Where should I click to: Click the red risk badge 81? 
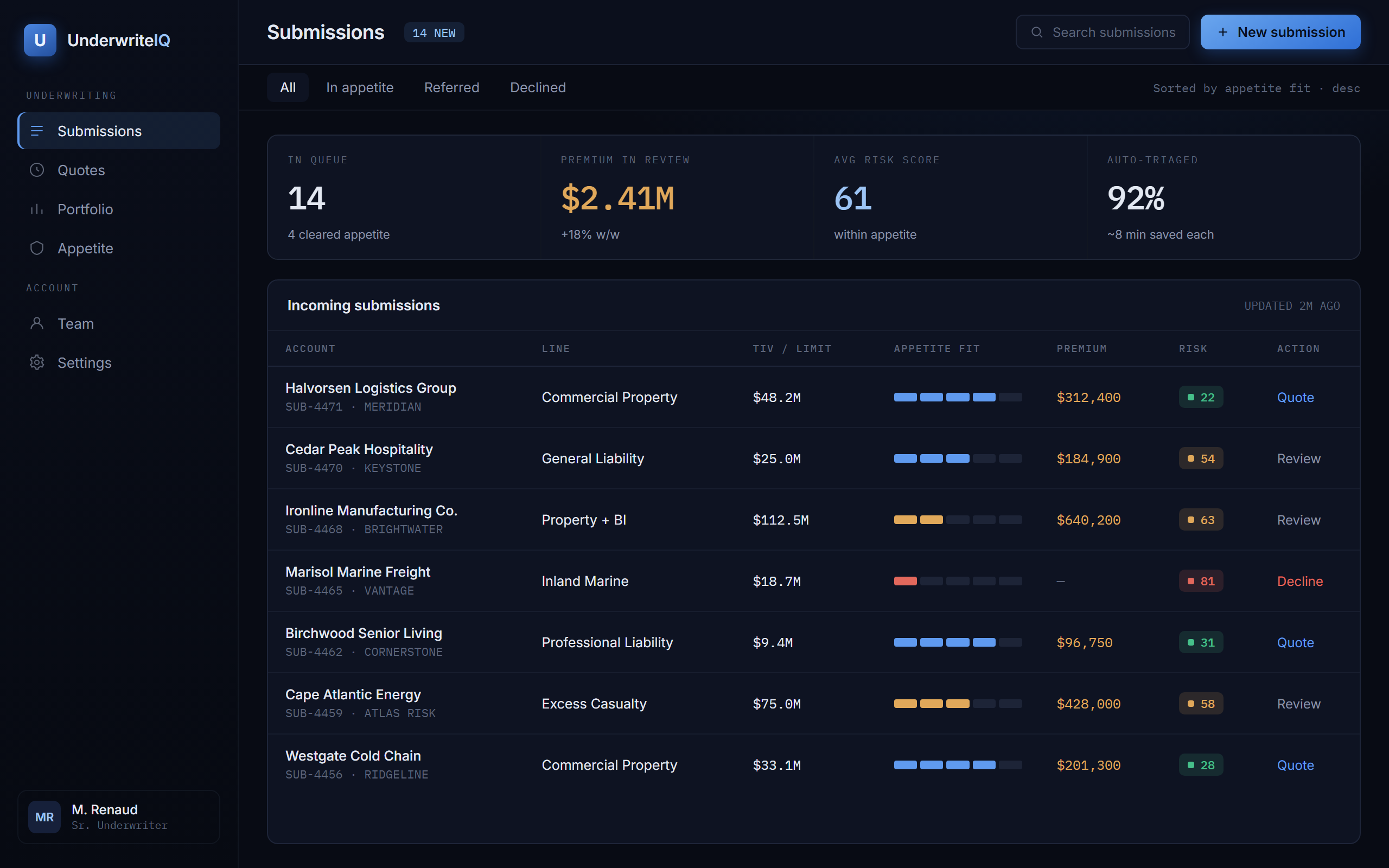[1201, 581]
